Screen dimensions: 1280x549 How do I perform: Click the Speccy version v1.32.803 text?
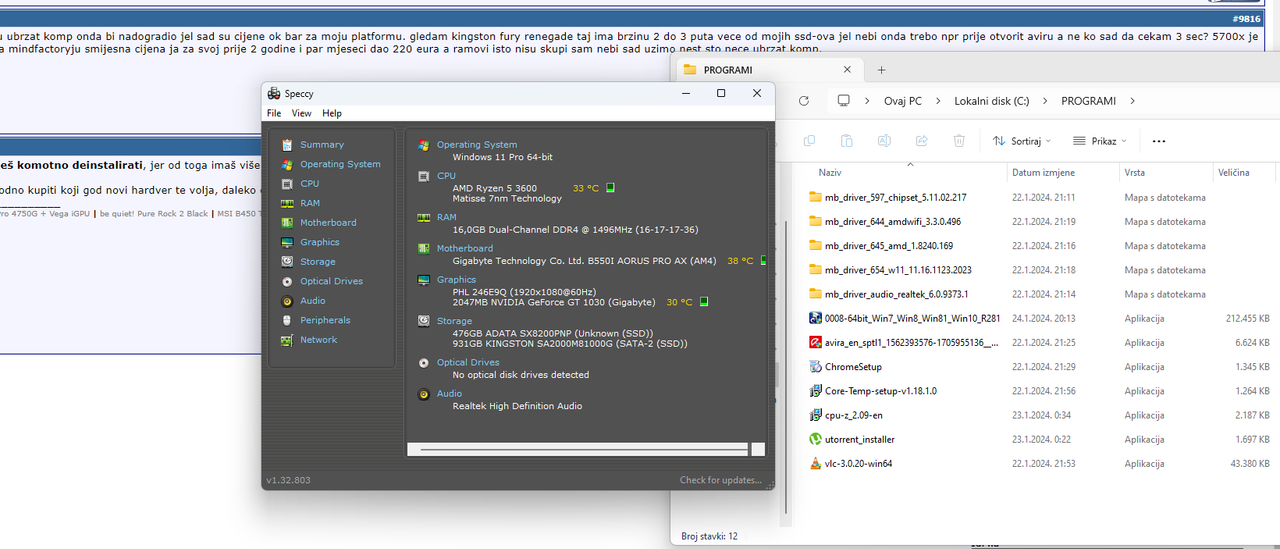(288, 480)
